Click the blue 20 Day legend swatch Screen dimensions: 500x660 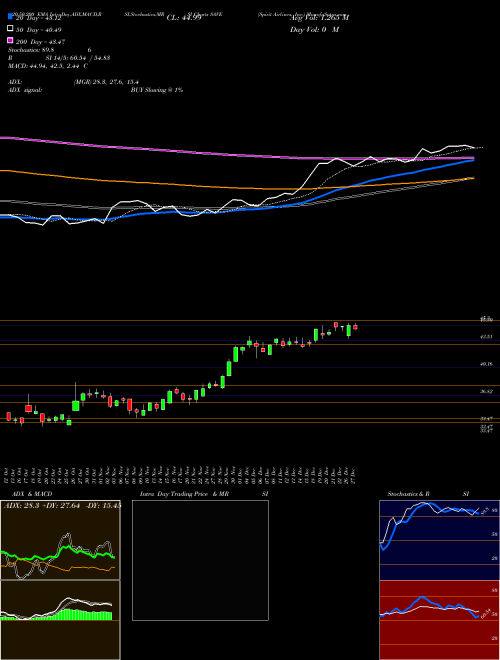pos(10,16)
